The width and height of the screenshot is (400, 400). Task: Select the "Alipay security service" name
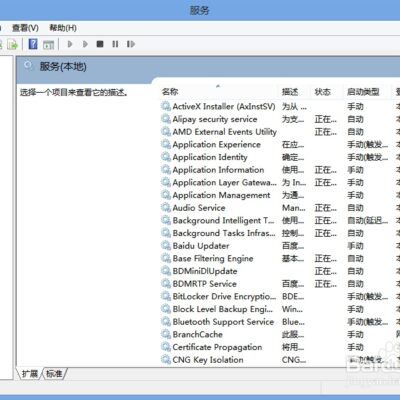pyautogui.click(x=215, y=119)
